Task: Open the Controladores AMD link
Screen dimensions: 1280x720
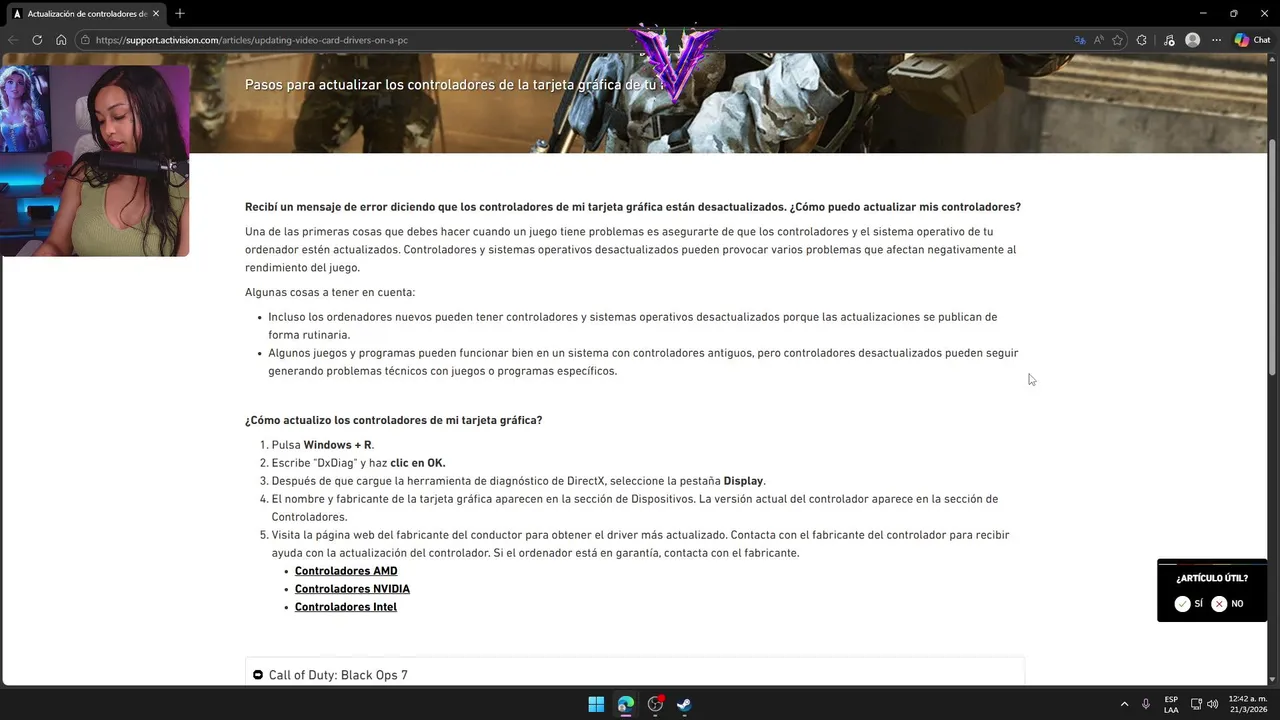Action: point(346,571)
